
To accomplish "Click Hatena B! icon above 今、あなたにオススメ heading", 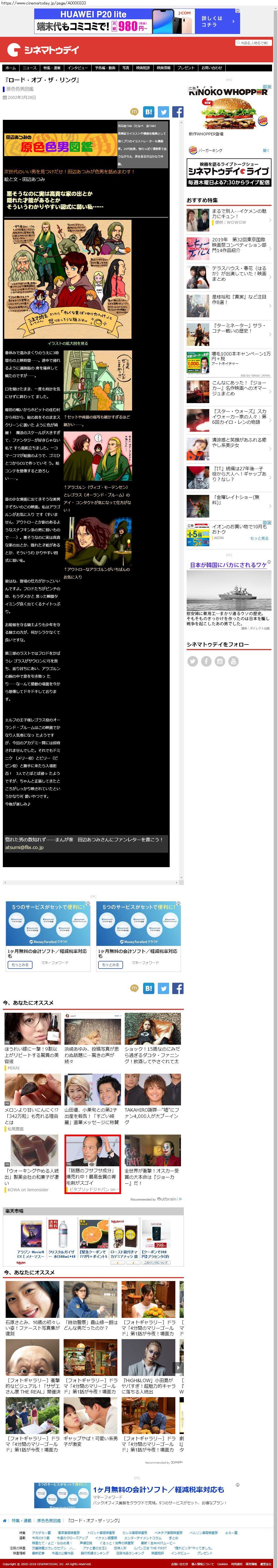I will coord(148,988).
